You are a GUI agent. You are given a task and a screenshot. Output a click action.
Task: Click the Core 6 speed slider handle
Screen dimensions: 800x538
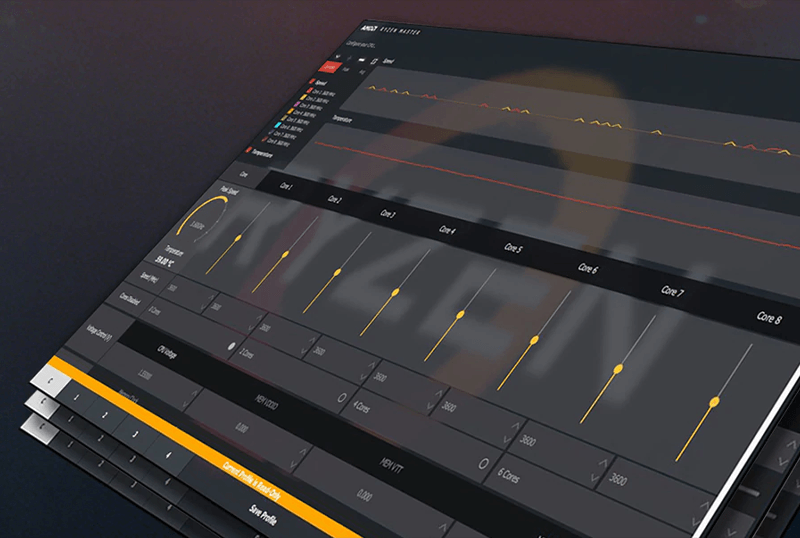pos(534,339)
